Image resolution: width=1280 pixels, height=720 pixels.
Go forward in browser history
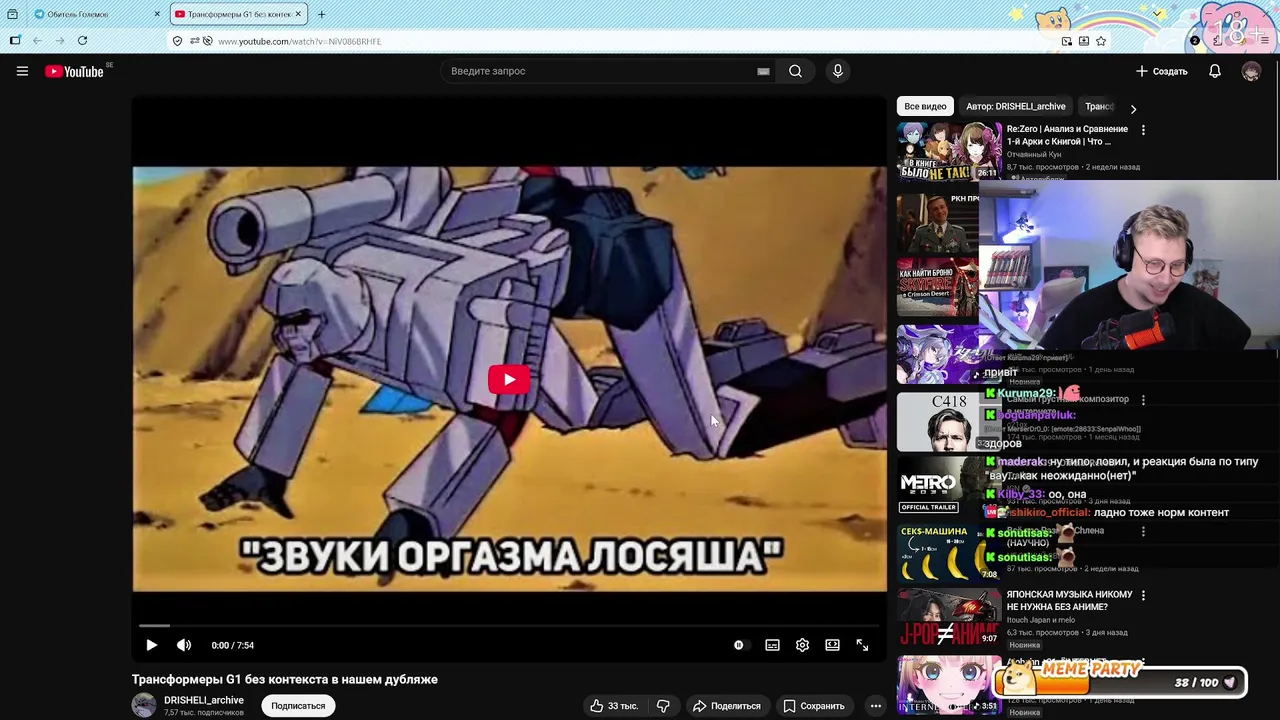[x=60, y=41]
